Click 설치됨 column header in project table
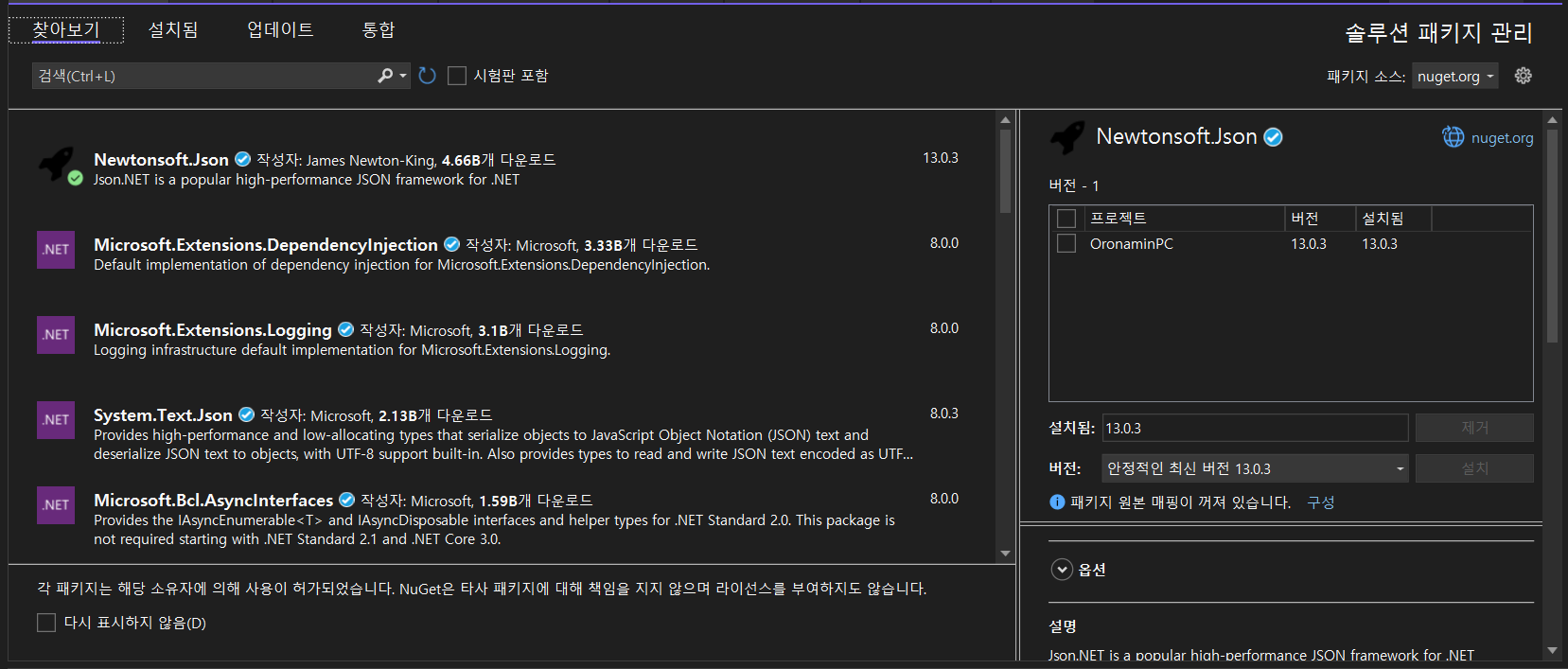 1393,219
